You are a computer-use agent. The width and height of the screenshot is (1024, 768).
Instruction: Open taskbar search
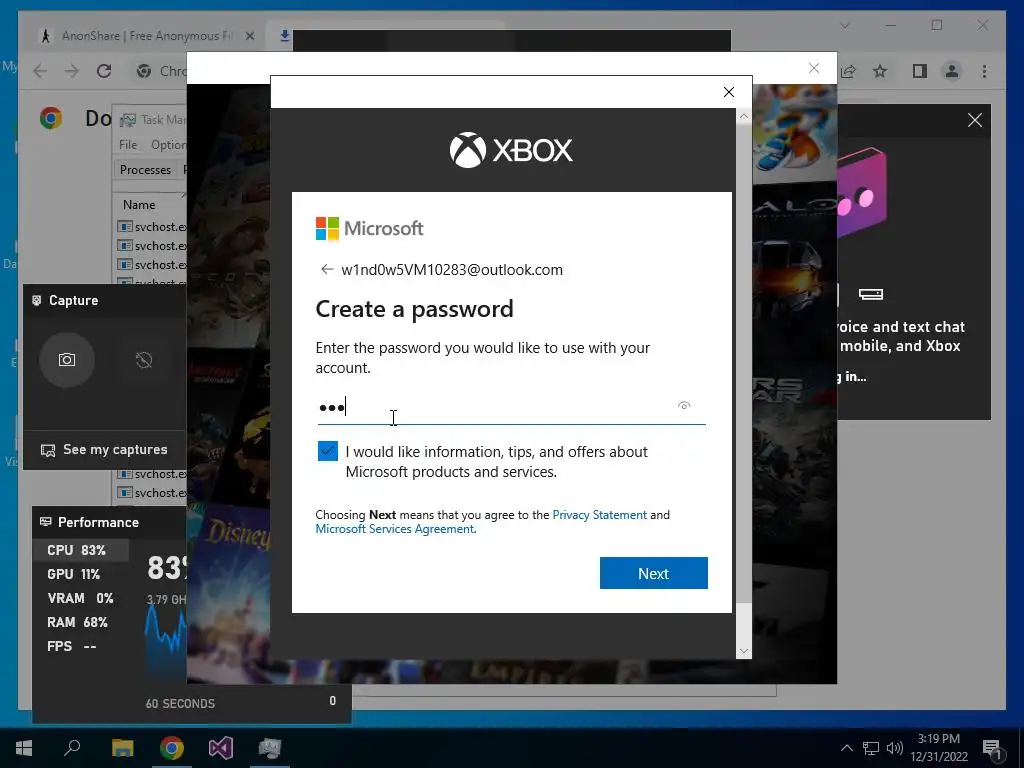tap(72, 748)
